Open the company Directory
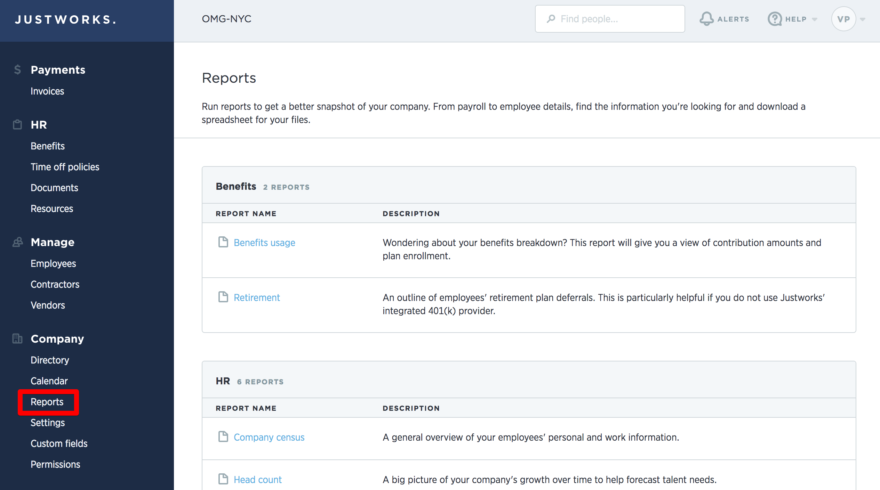The height and width of the screenshot is (490, 880). [49, 360]
